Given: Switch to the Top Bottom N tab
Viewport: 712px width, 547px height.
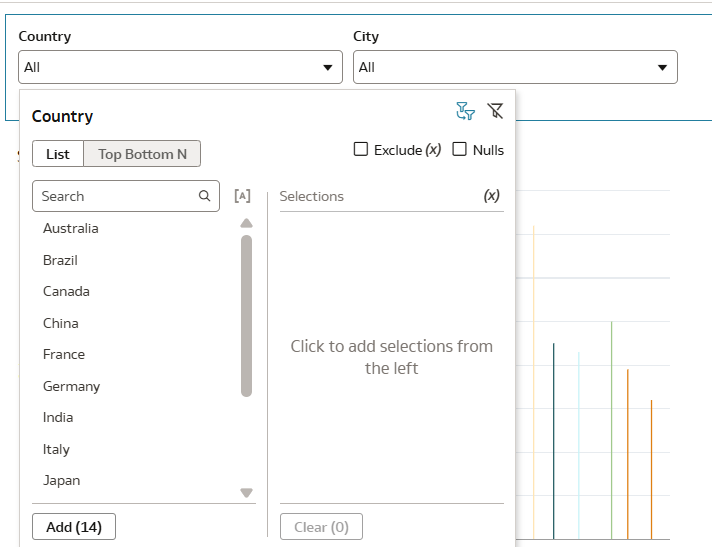Looking at the screenshot, I should (142, 154).
